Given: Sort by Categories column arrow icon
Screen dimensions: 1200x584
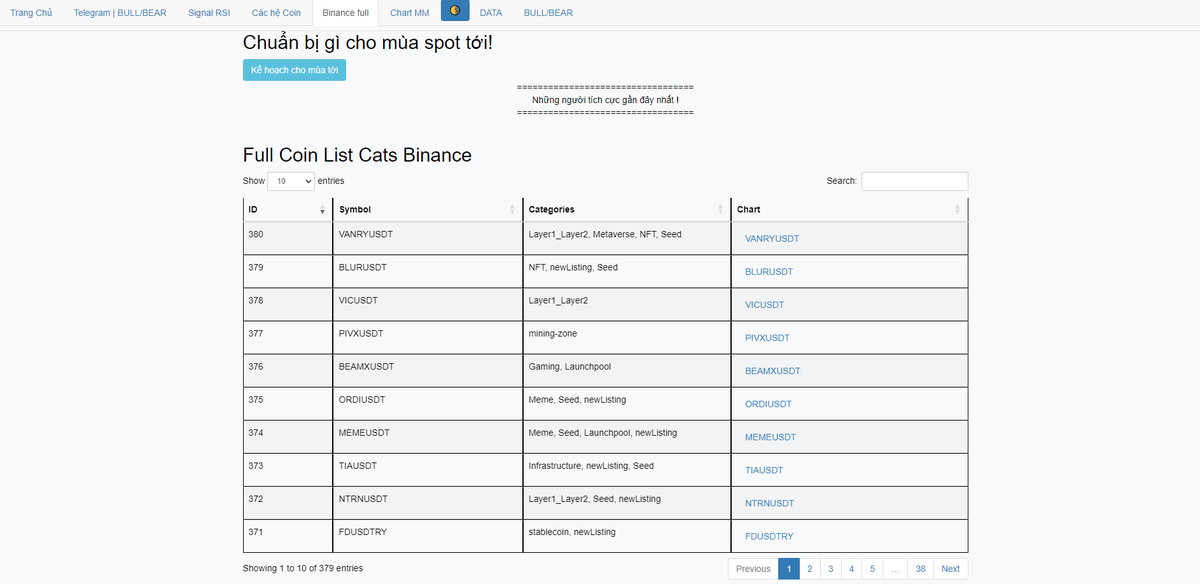Looking at the screenshot, I should pos(720,210).
